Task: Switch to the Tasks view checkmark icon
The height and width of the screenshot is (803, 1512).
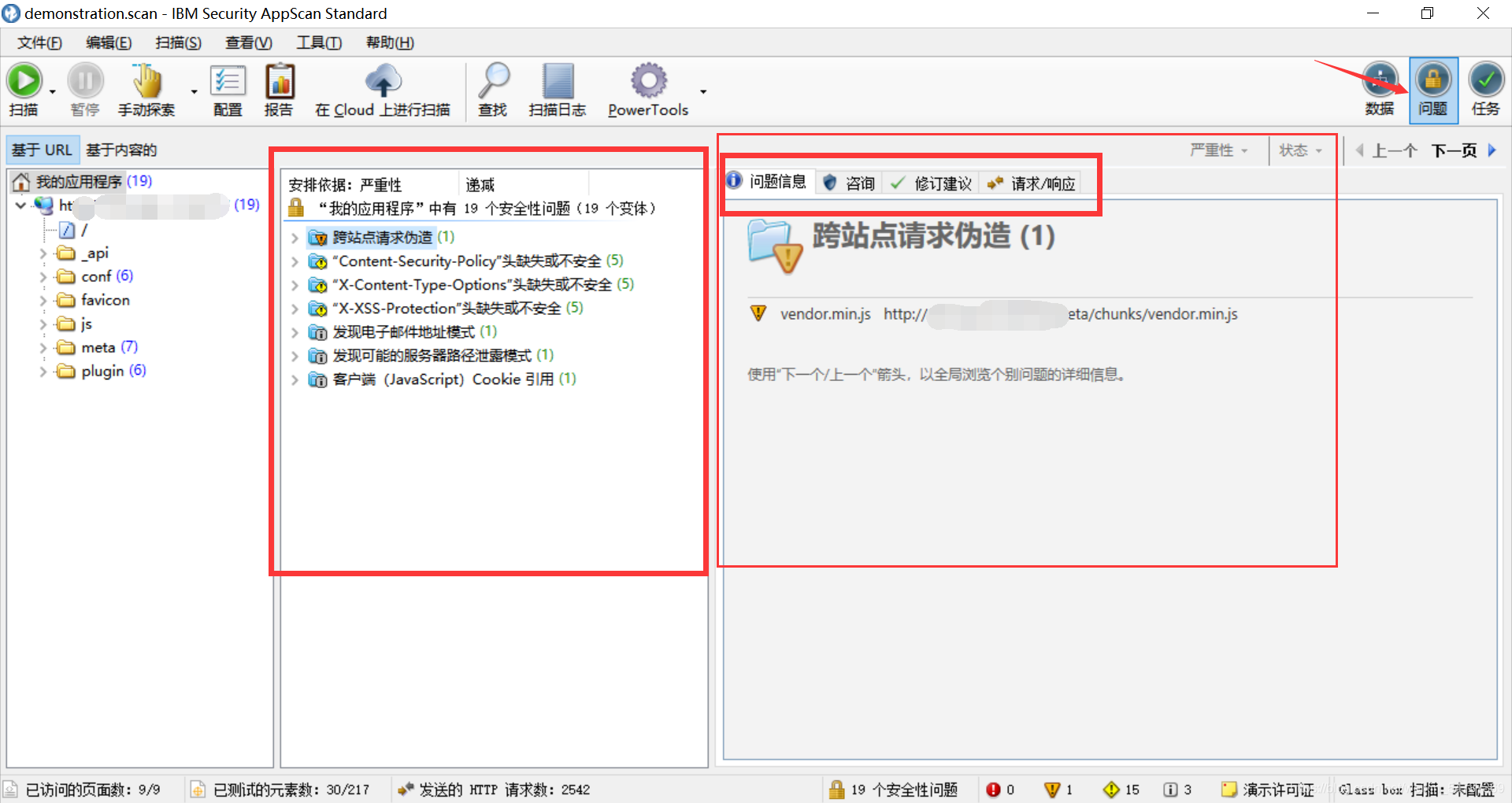Action: point(1485,80)
